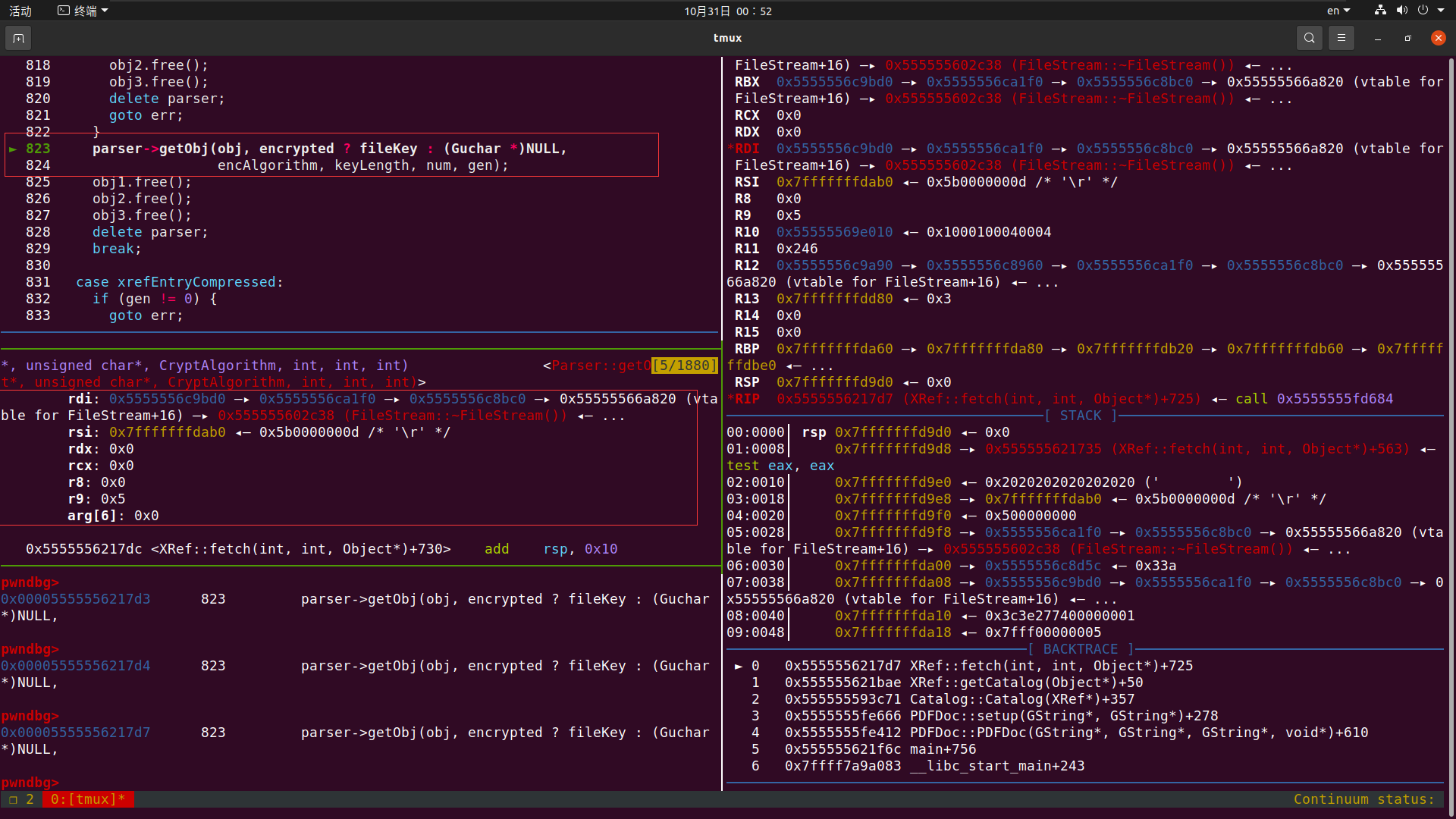Click the tmux window title
The height and width of the screenshot is (819, 1456).
[728, 38]
